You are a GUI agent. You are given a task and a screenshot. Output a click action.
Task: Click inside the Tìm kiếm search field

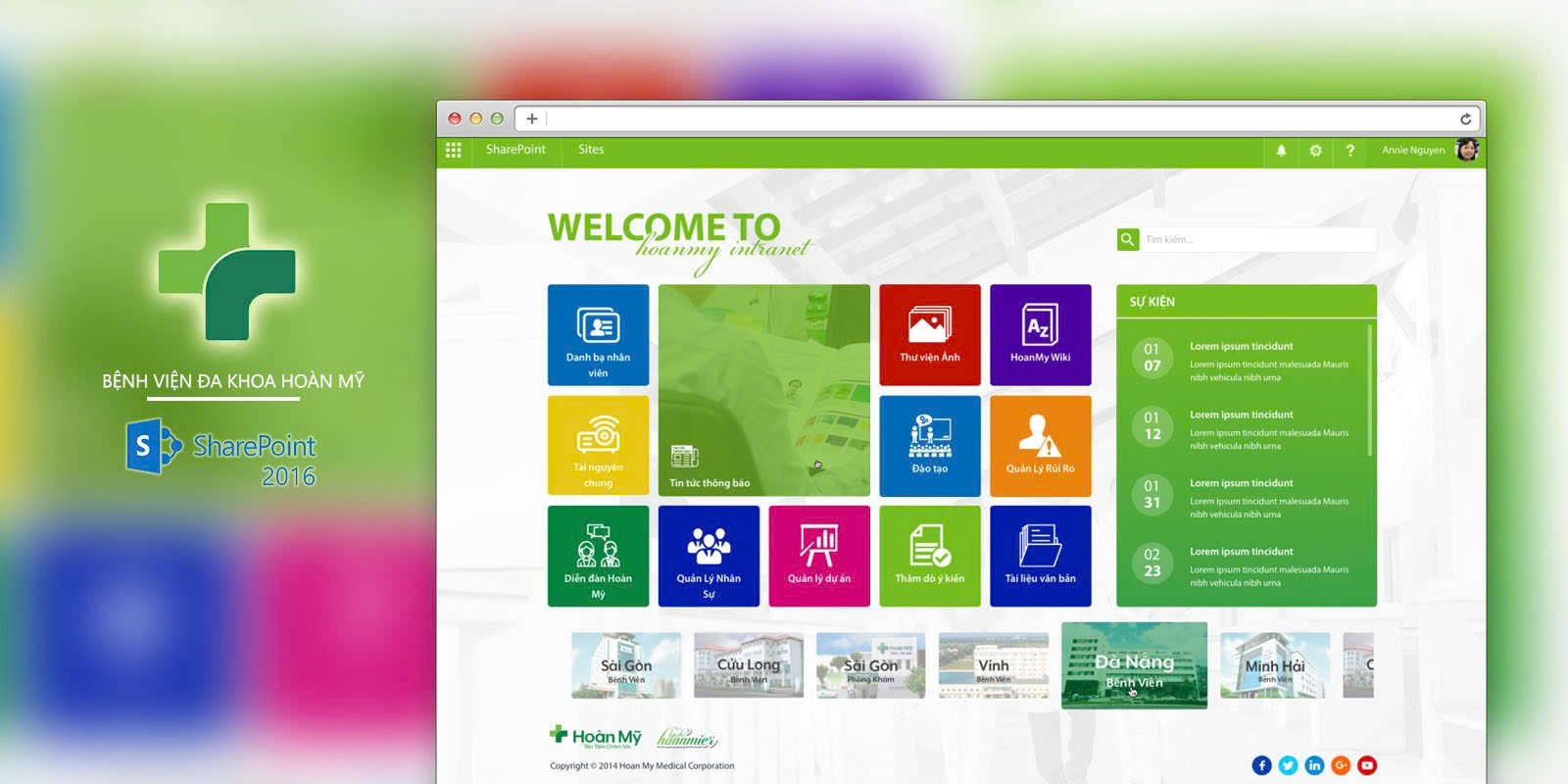1257,239
